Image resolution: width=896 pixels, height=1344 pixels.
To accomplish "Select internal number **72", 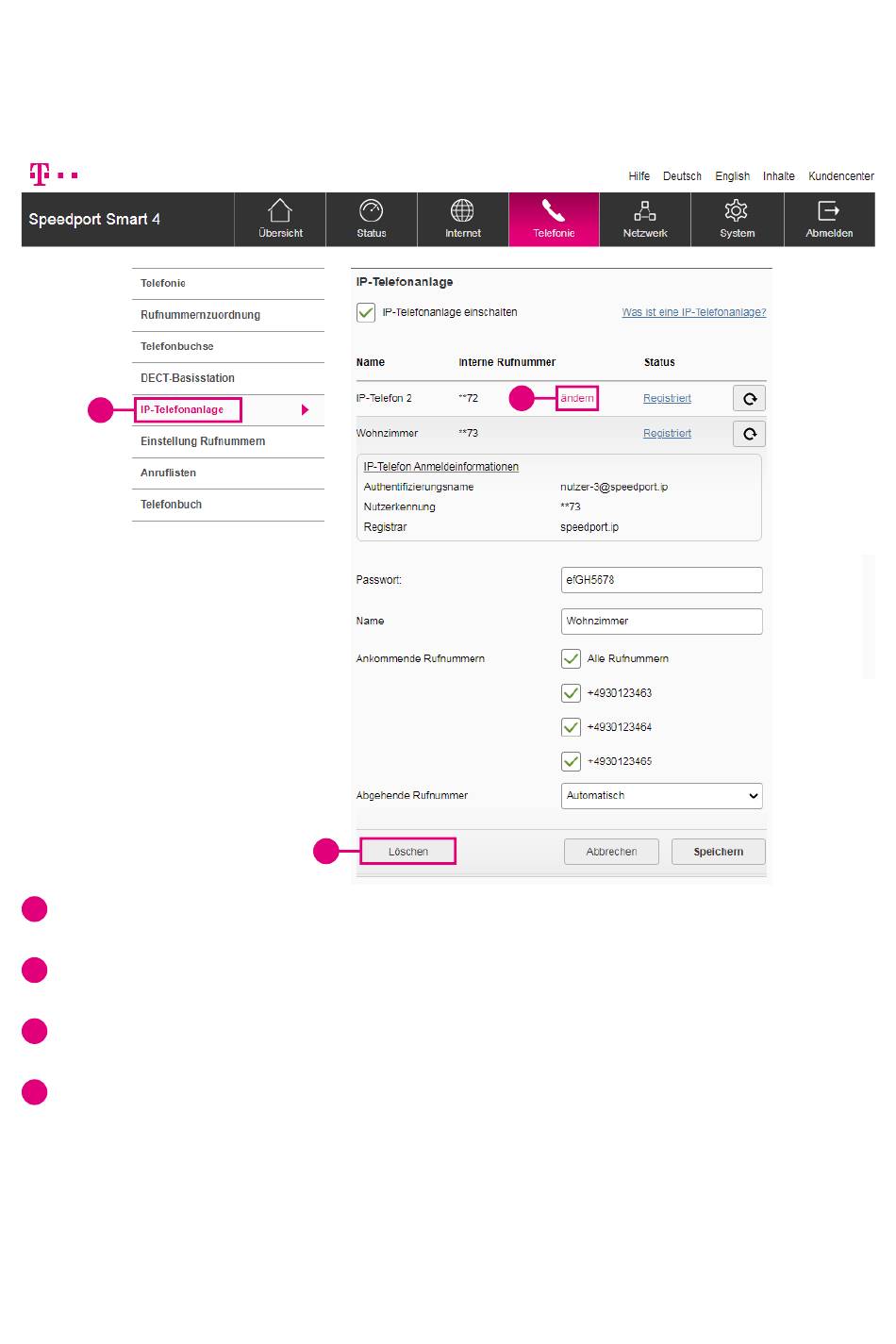I will pos(469,398).
